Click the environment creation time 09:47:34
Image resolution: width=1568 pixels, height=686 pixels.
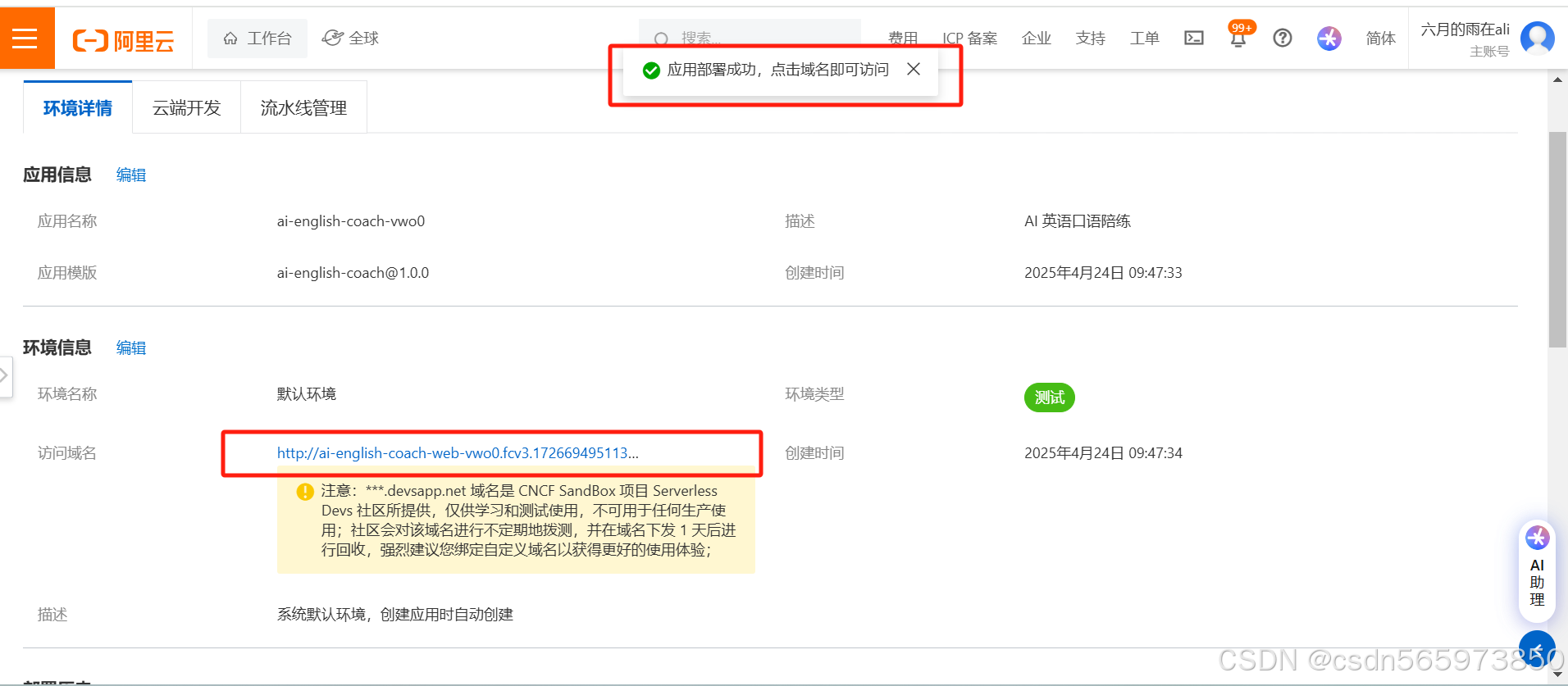[x=1103, y=453]
